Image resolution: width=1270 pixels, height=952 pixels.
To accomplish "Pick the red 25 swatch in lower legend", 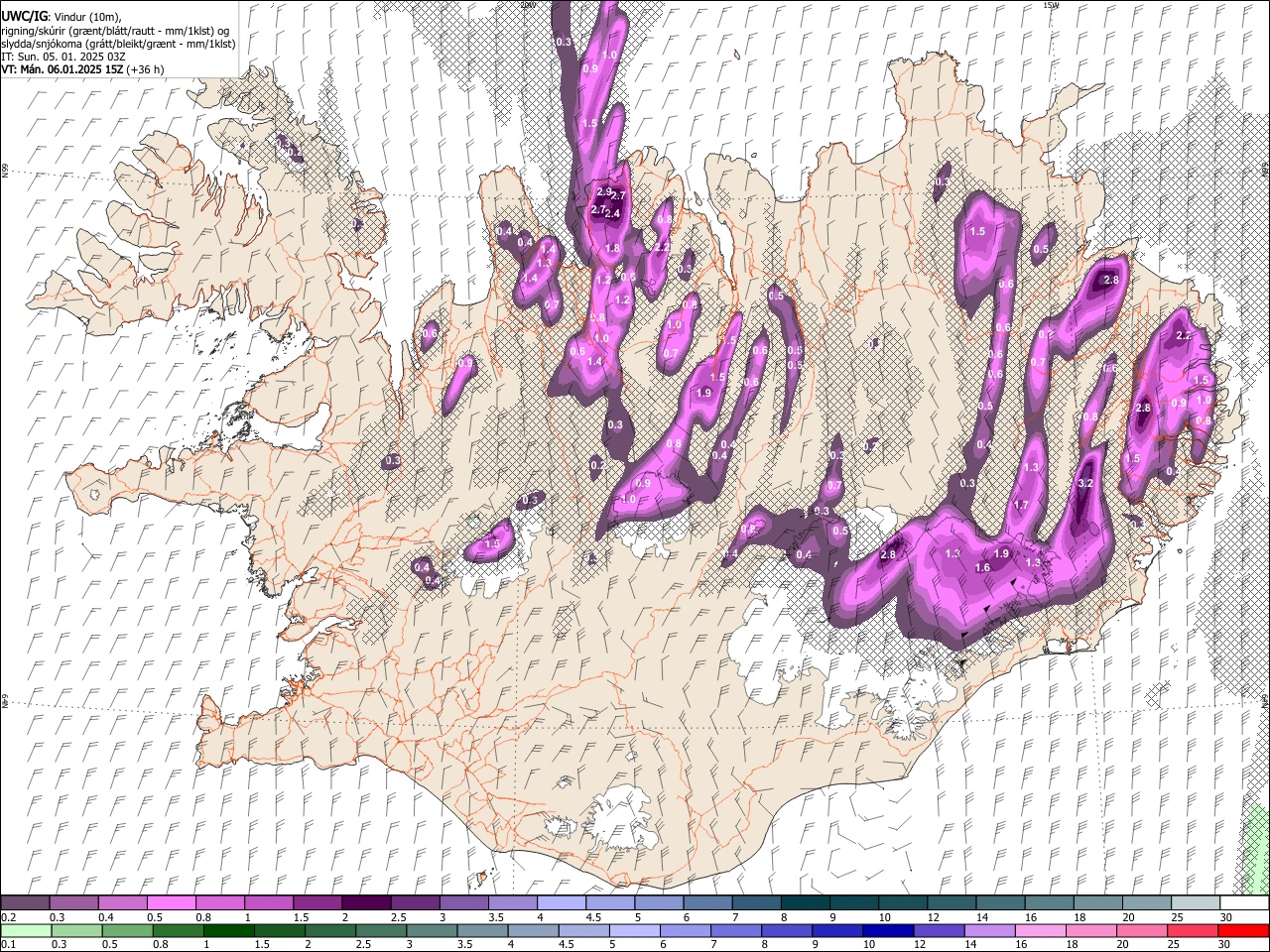I will point(1191,931).
